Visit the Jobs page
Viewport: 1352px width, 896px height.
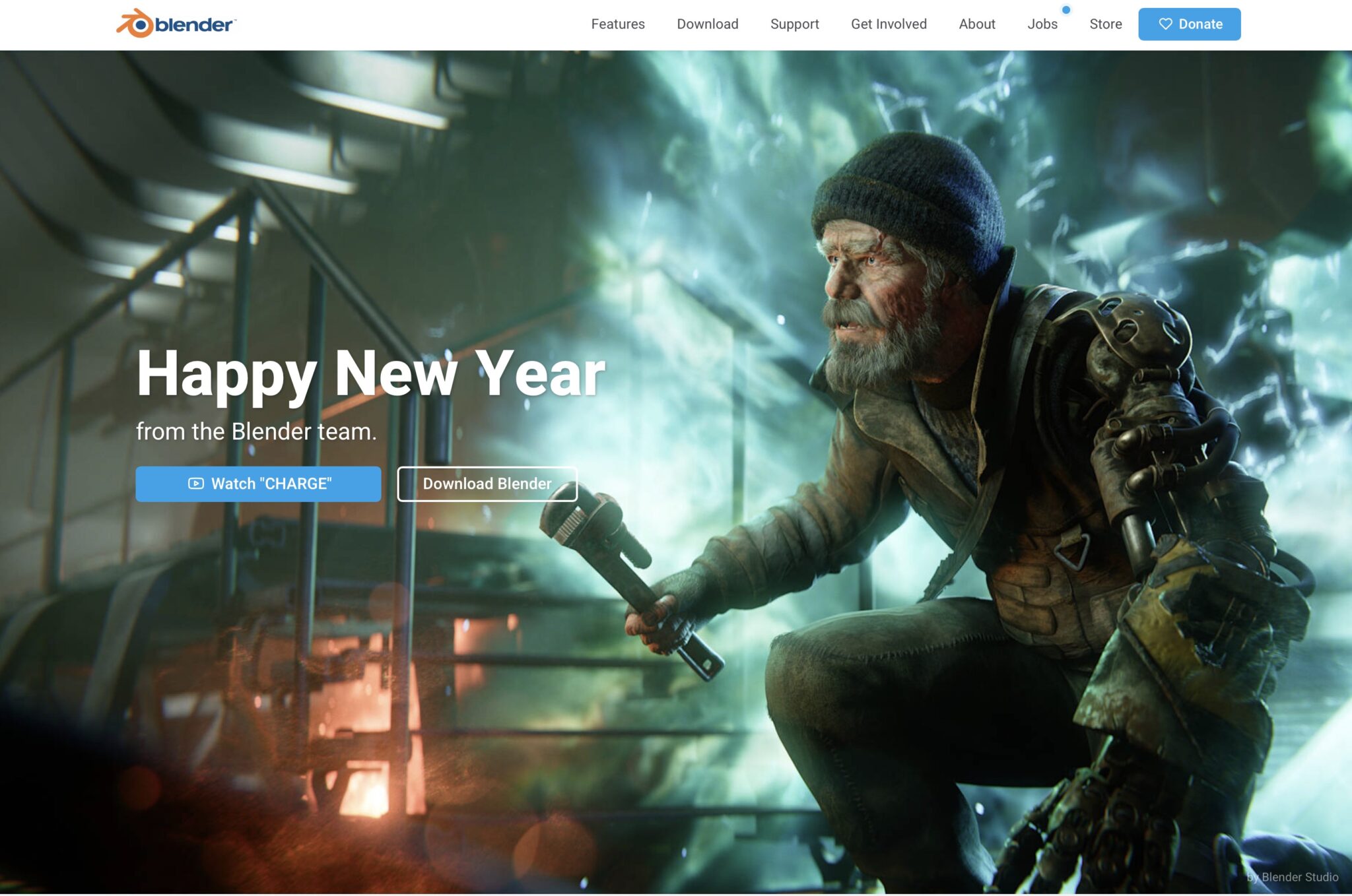(1042, 24)
